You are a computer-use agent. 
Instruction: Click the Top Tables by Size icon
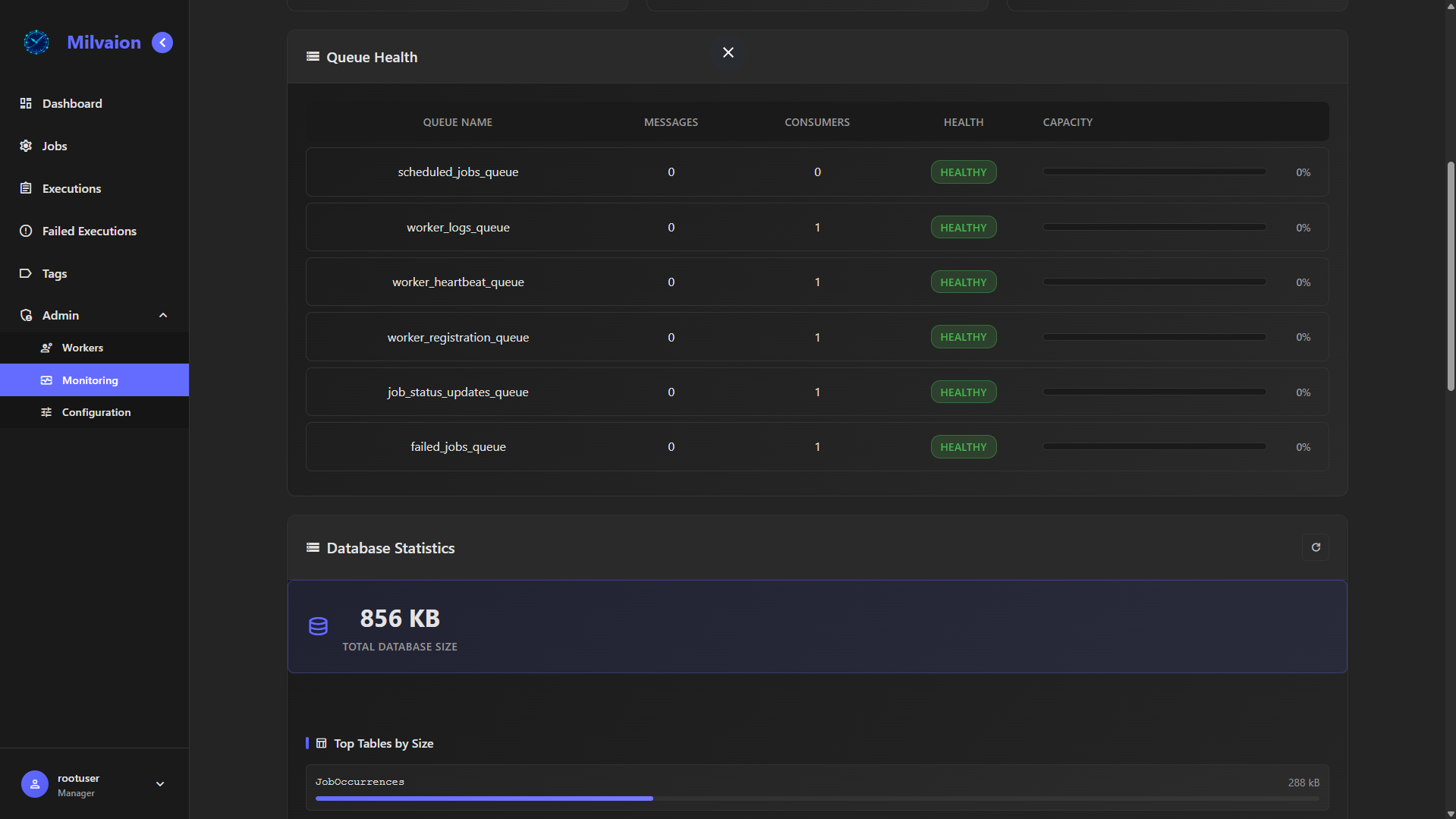click(322, 743)
